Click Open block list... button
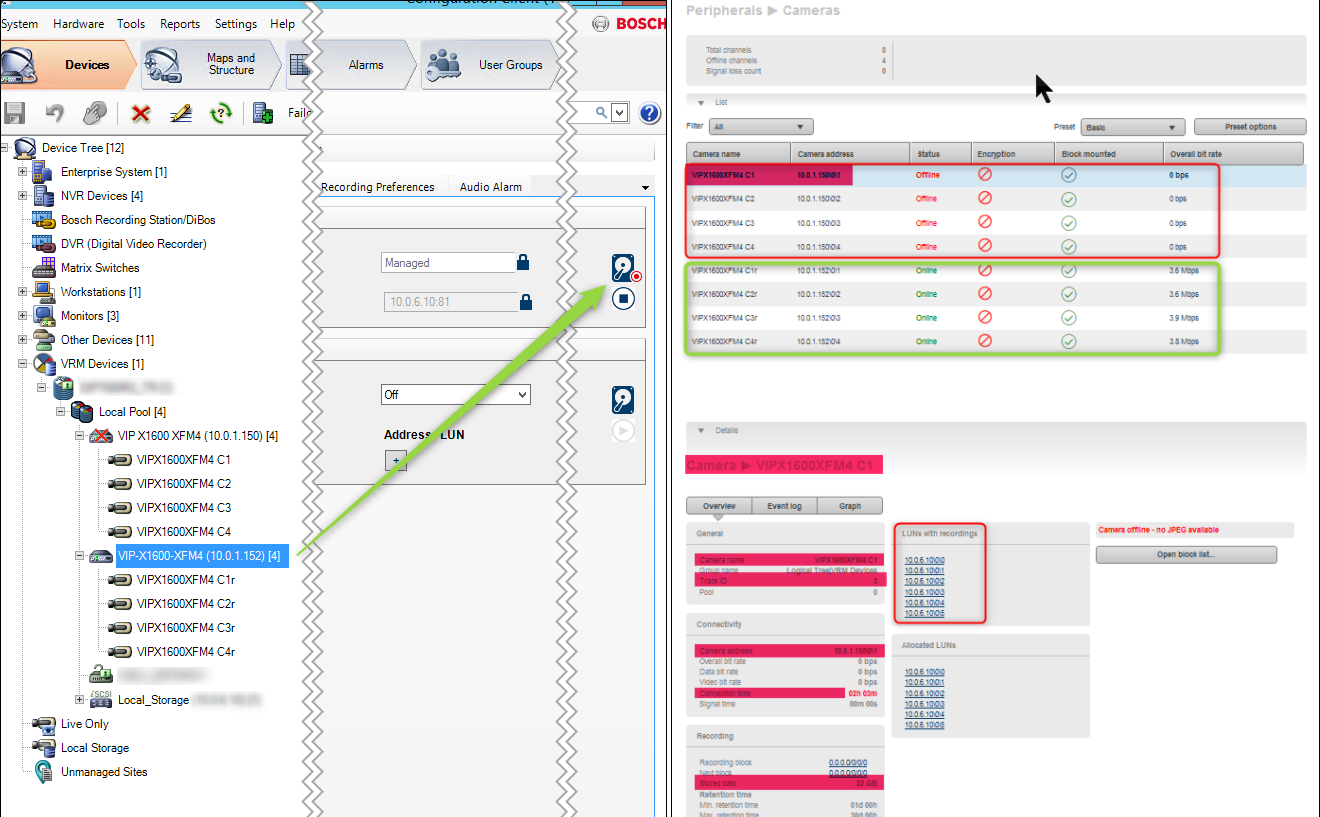The image size is (1320, 817). tap(1186, 555)
